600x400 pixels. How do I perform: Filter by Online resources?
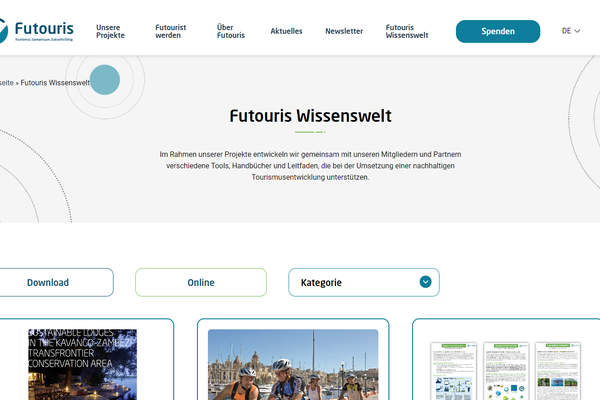[201, 282]
